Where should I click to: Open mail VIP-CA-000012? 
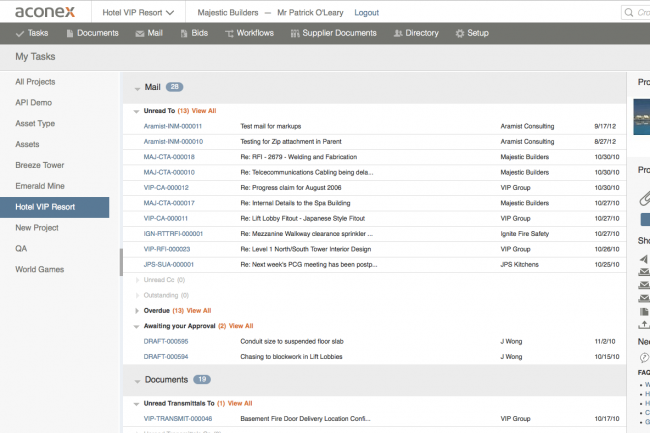coord(166,188)
